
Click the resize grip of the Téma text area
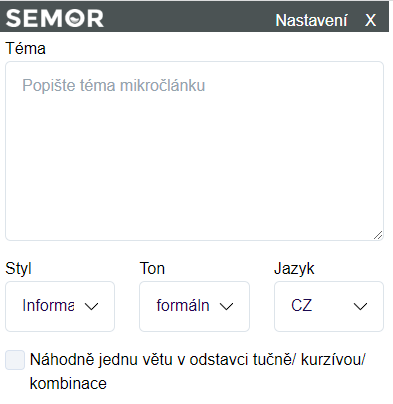tap(378, 235)
